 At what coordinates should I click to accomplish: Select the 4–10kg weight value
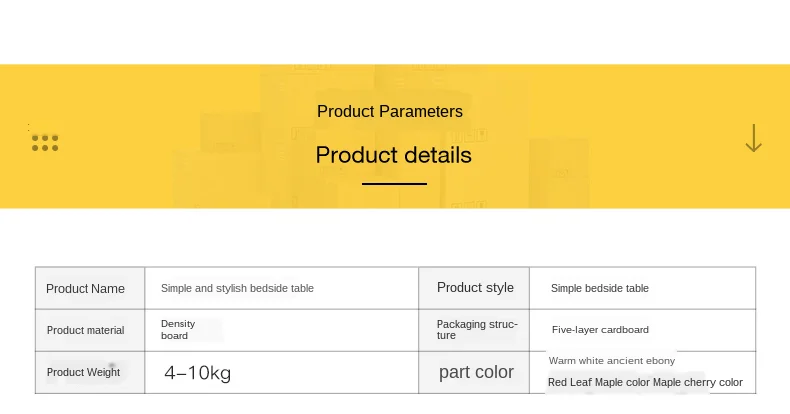pos(198,373)
